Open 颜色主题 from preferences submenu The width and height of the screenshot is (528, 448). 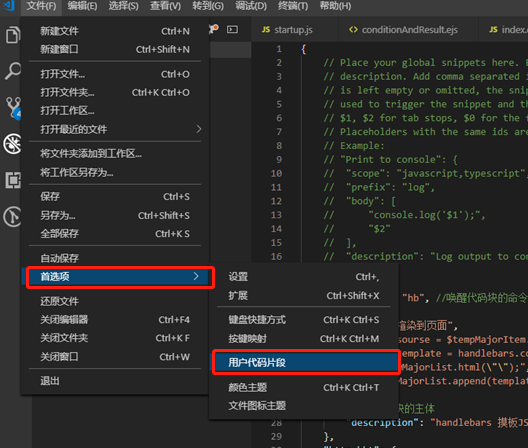click(304, 387)
